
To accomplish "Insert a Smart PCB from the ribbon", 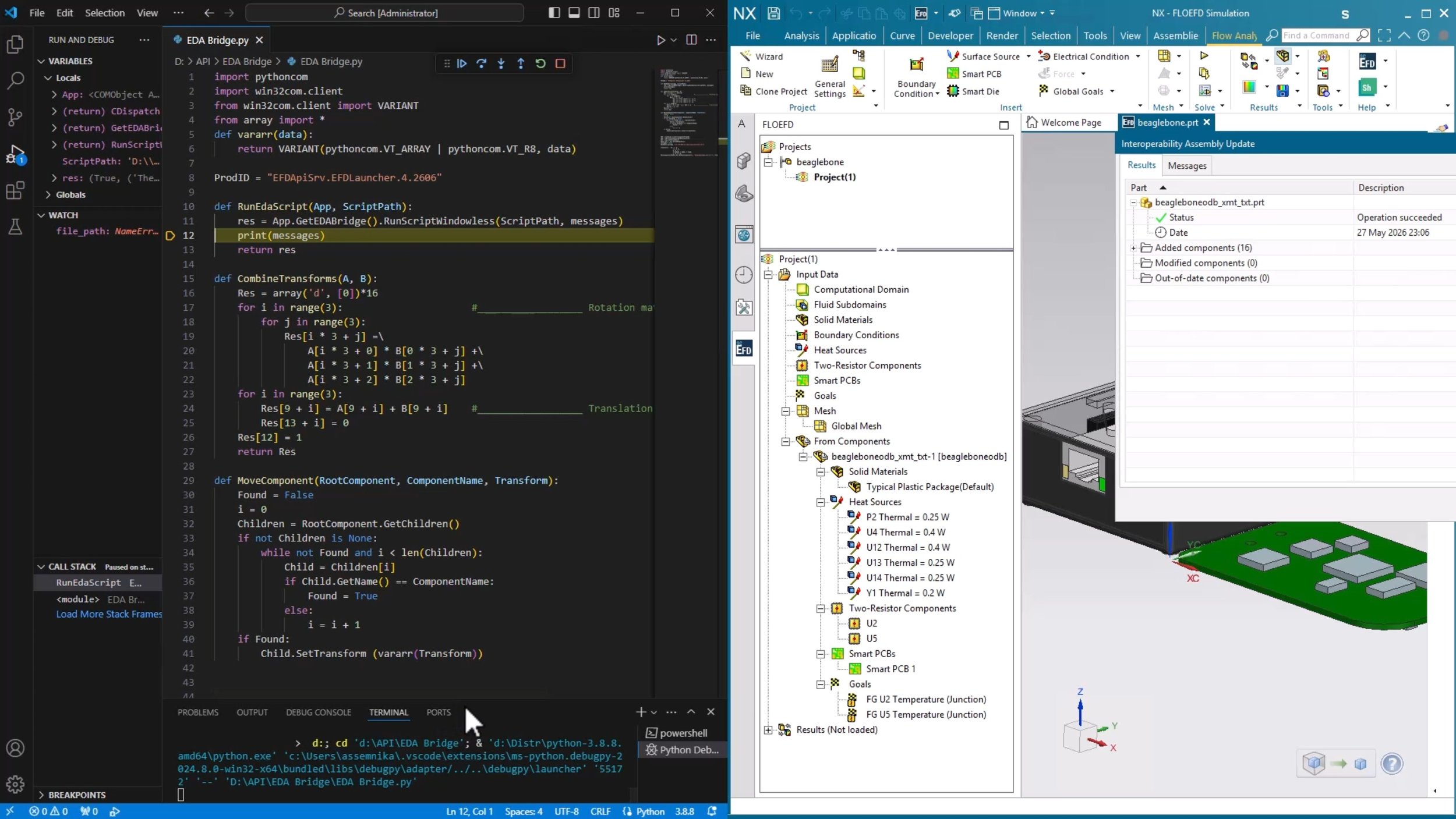I will [974, 74].
